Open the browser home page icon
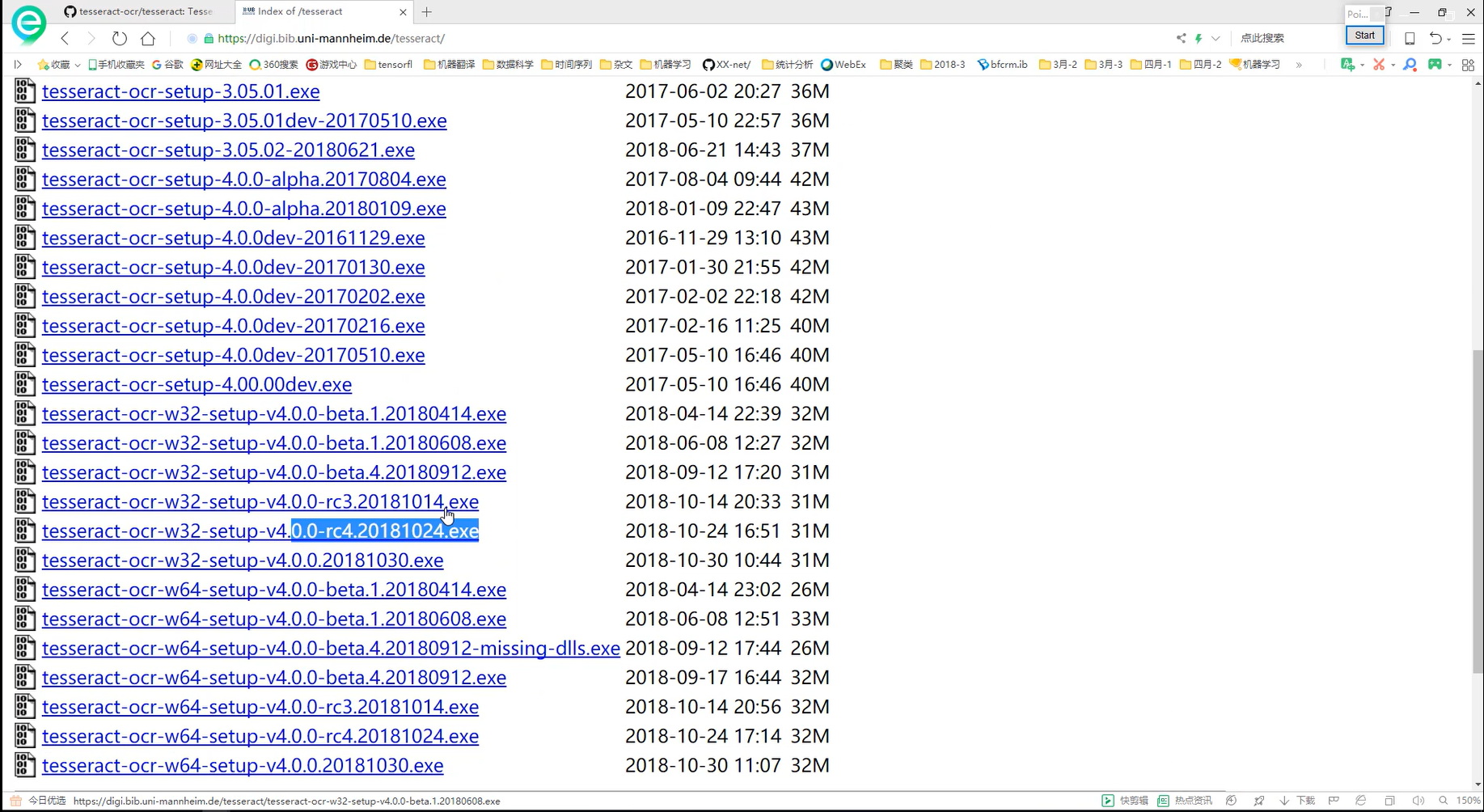1484x812 pixels. point(148,38)
